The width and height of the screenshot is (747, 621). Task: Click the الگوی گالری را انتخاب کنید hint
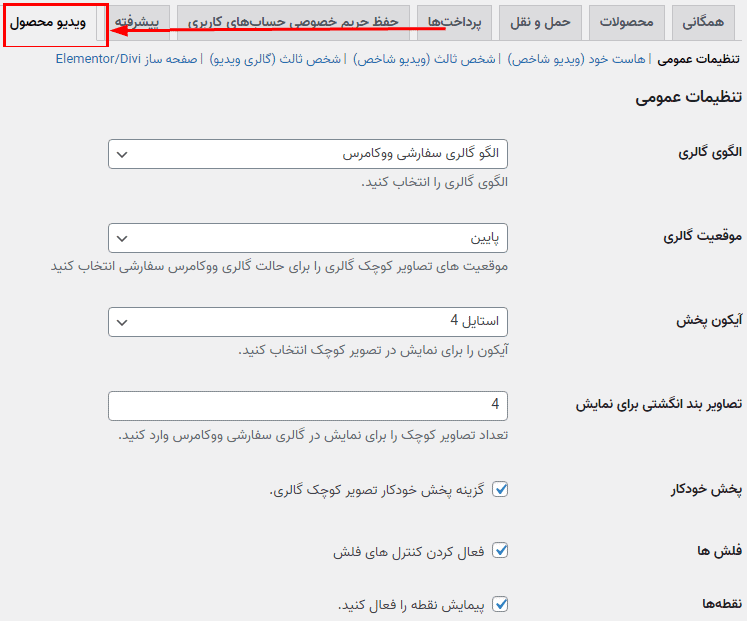434,182
